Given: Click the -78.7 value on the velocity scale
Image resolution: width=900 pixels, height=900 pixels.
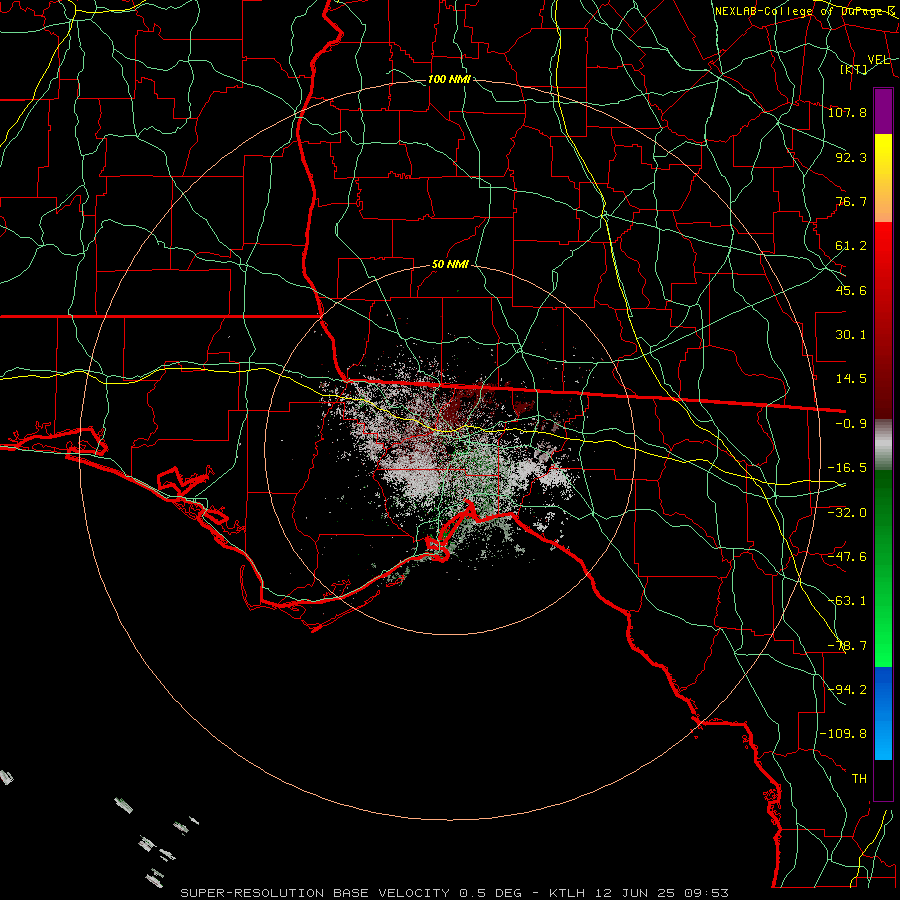Looking at the screenshot, I should [848, 646].
